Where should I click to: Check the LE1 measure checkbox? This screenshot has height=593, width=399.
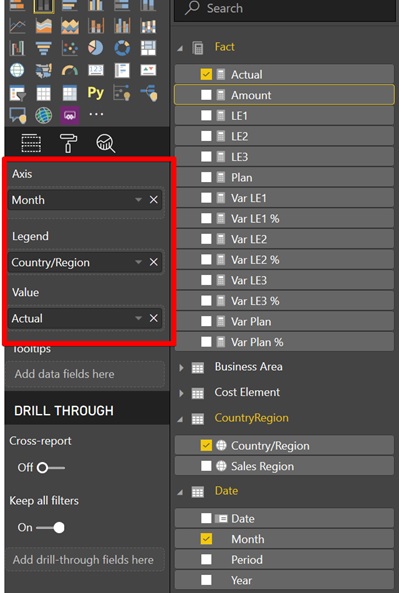click(x=206, y=115)
